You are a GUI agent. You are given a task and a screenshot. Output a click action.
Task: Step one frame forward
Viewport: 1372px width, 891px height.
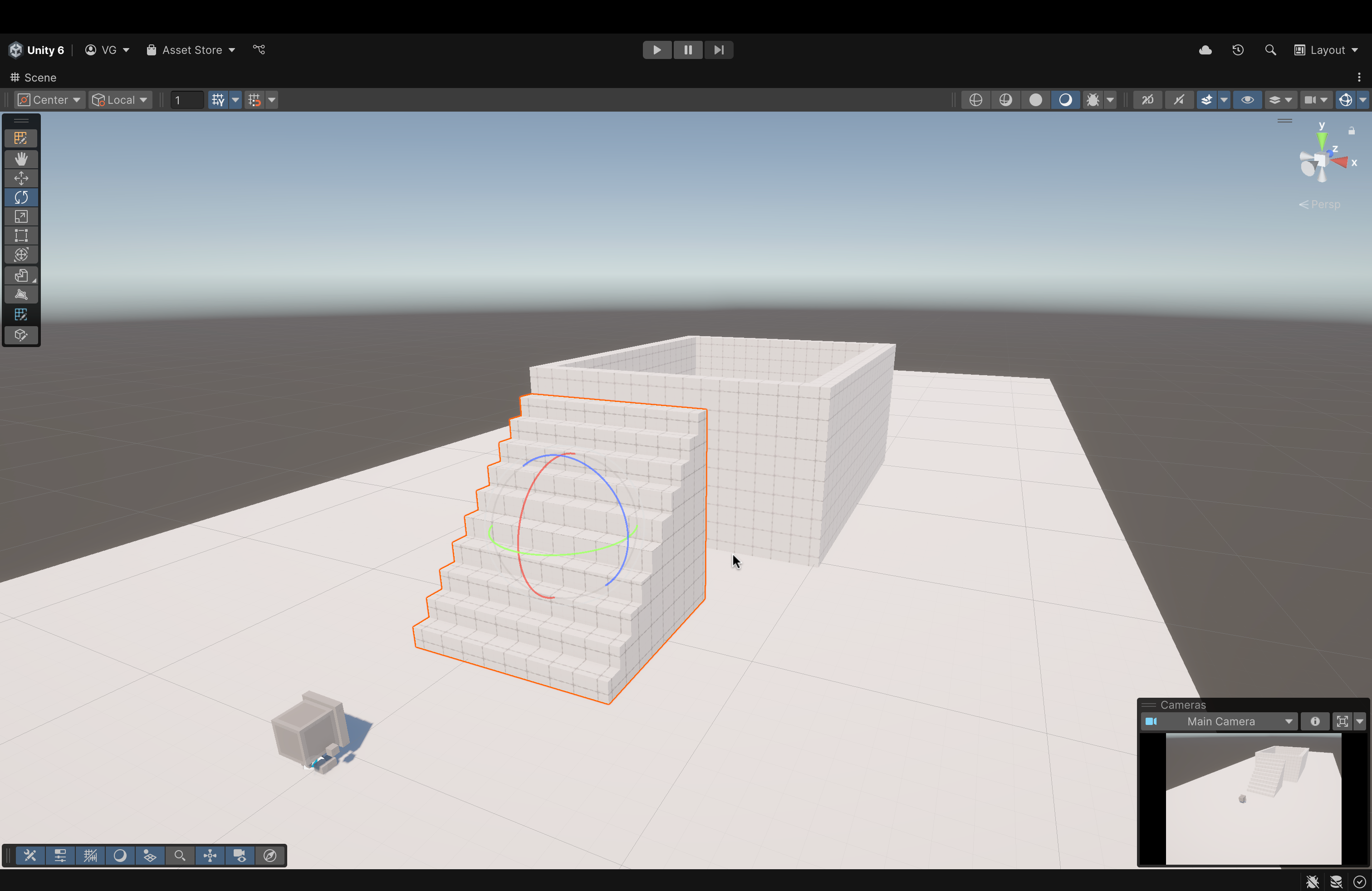(718, 50)
